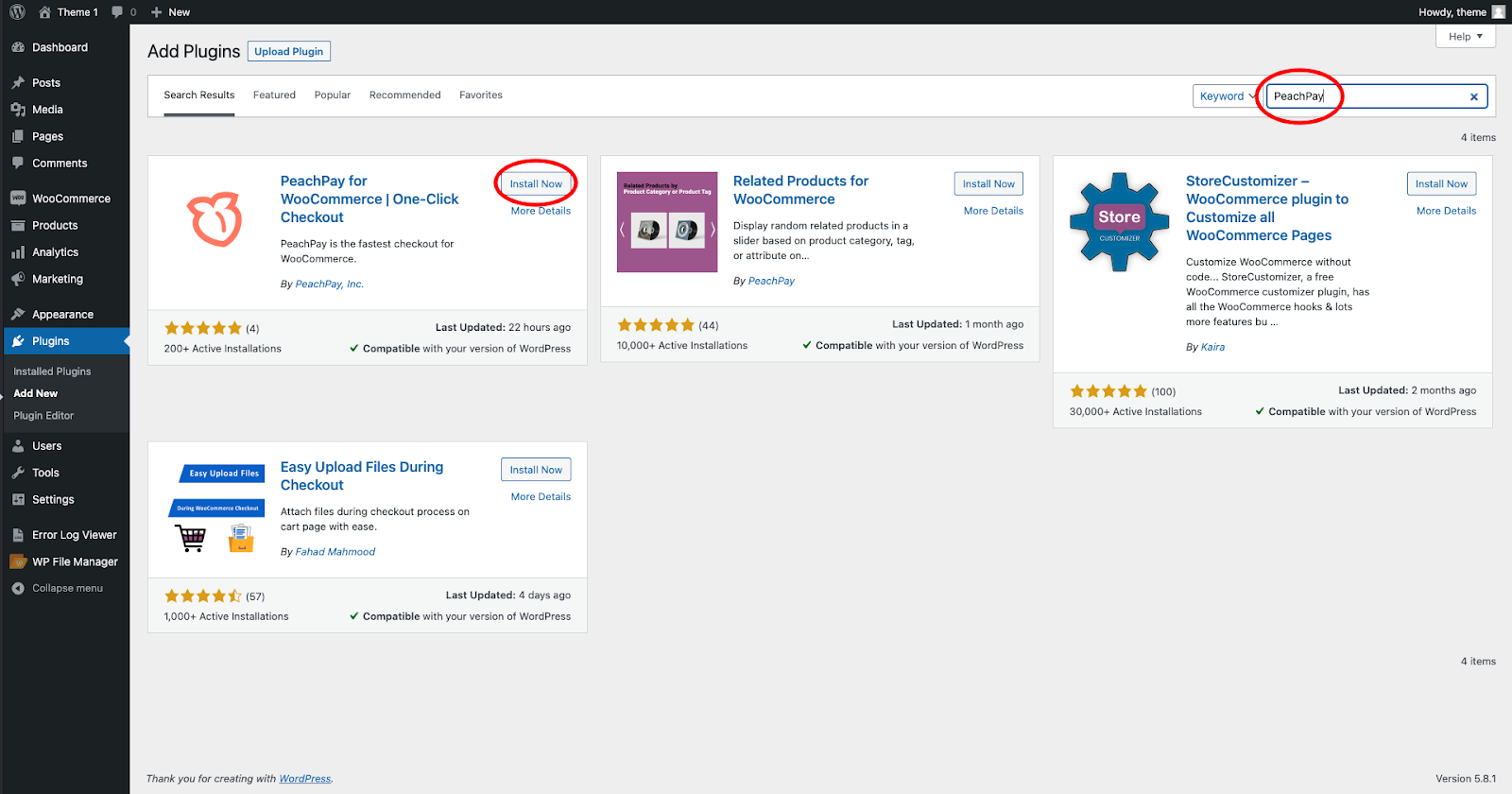
Task: Click the StoreCustomizer gear logo
Action: 1119,222
